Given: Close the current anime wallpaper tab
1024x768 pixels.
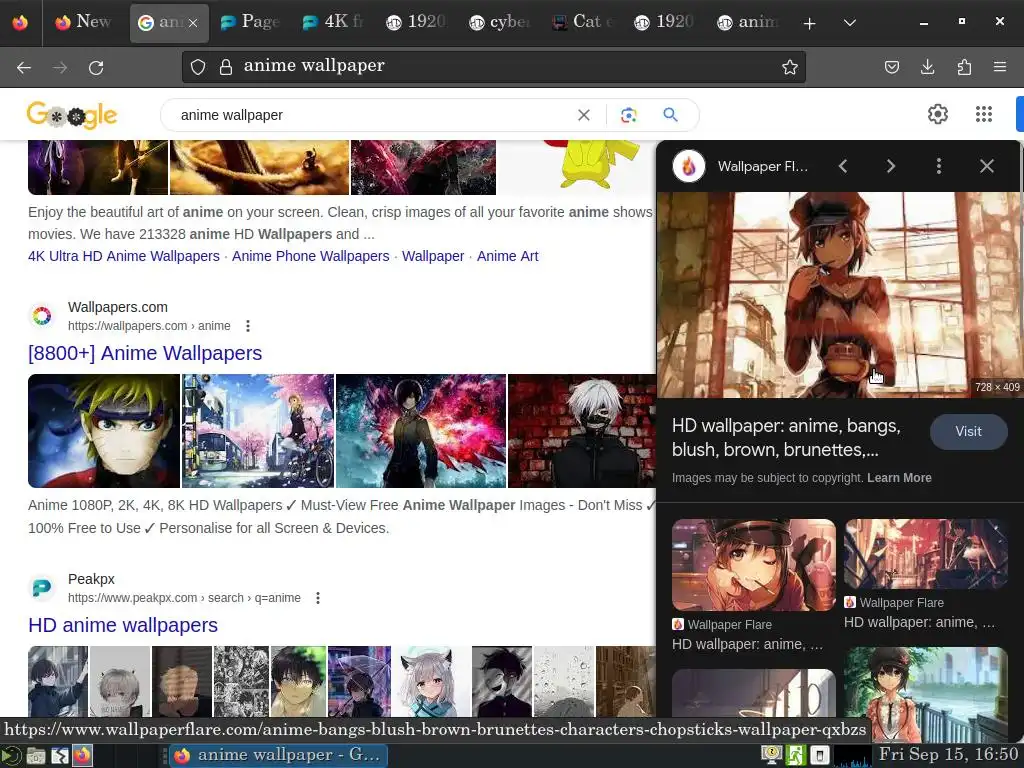Looking at the screenshot, I should click(x=193, y=23).
